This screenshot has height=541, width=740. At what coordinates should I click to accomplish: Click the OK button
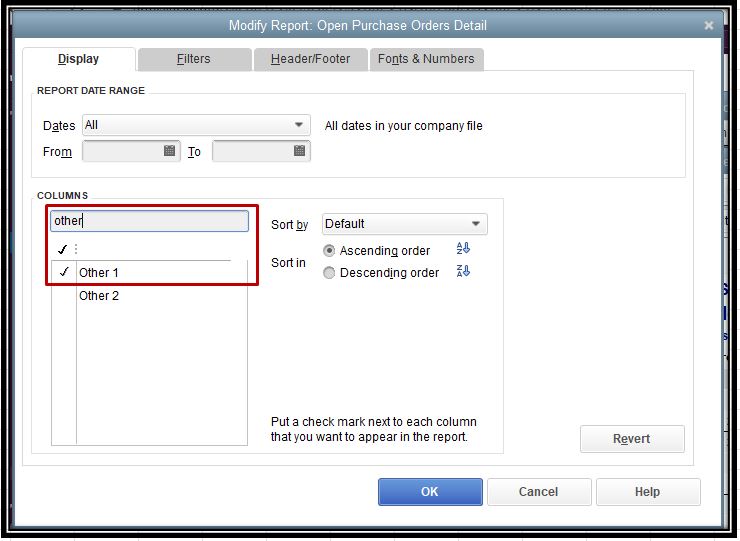pyautogui.click(x=430, y=491)
